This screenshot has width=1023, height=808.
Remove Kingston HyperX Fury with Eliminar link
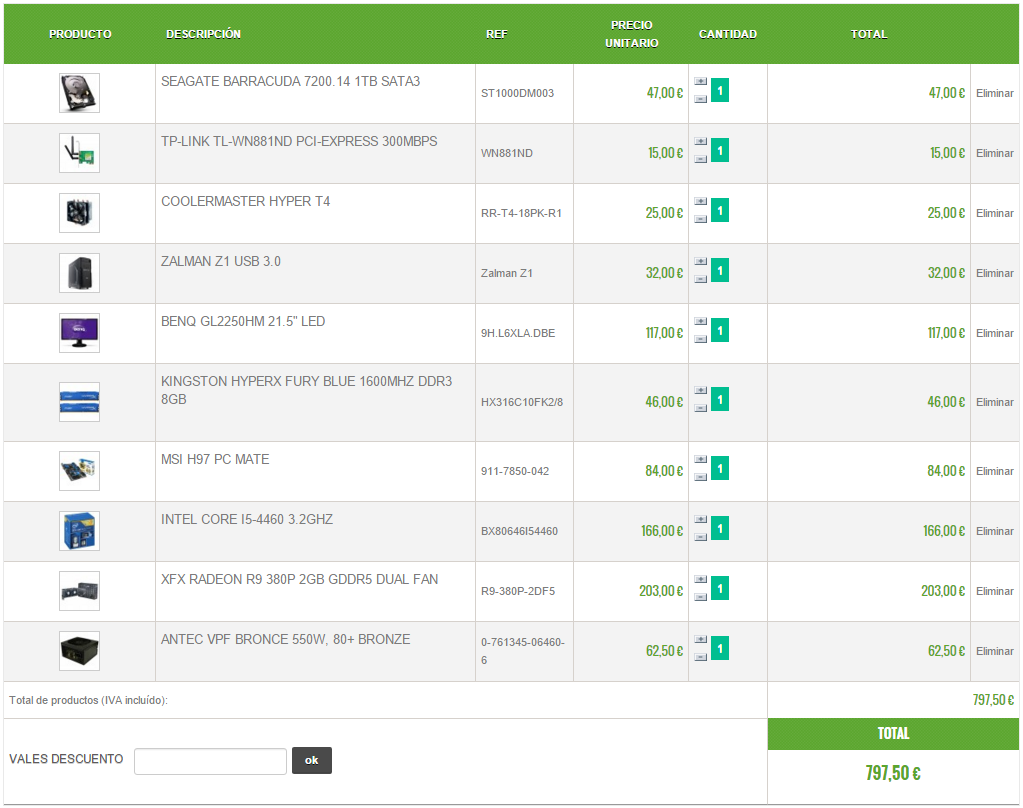click(995, 403)
